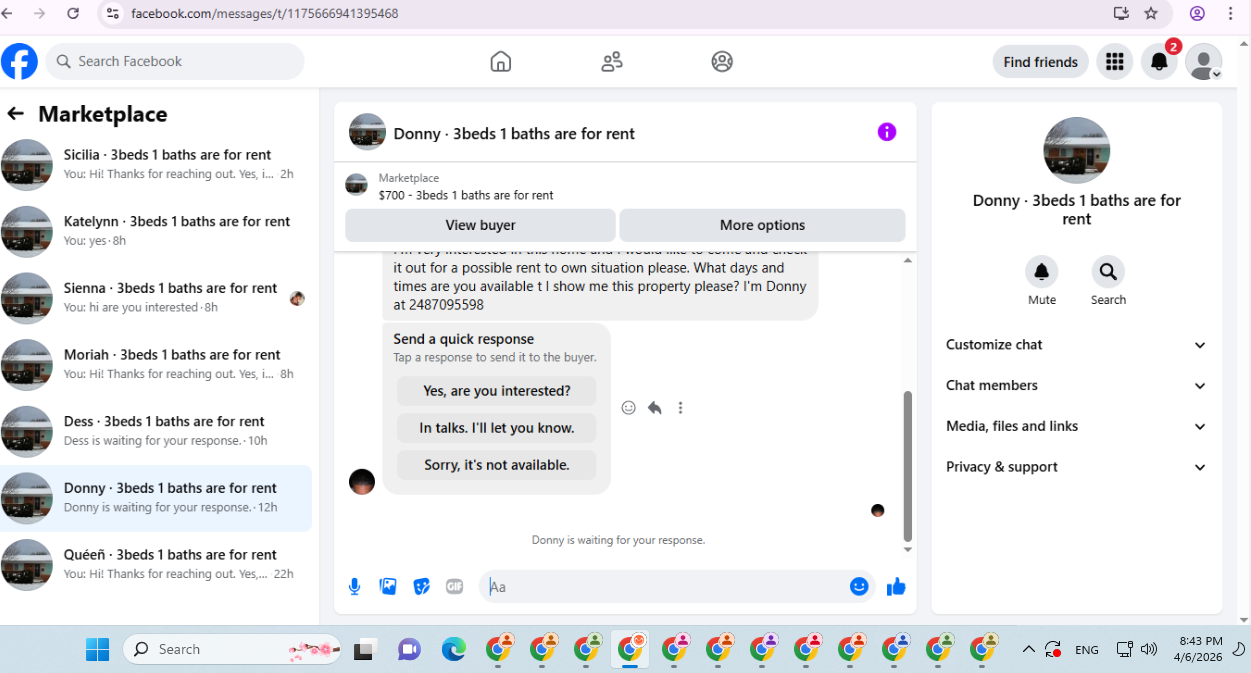Send quick response 'Yes, are you interested?'
1251x673 pixels.
coord(497,391)
